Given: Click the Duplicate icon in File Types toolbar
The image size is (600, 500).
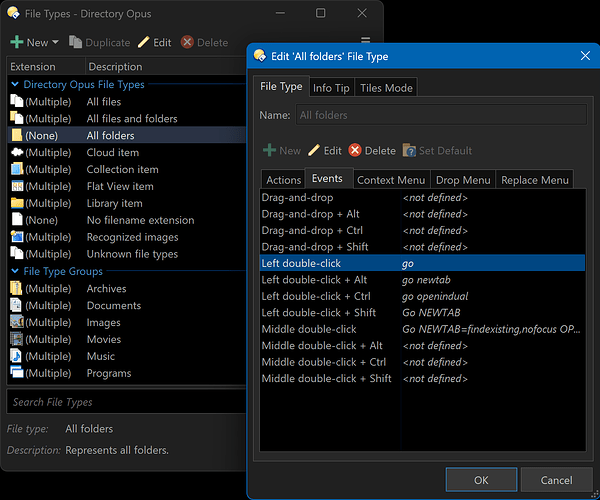Looking at the screenshot, I should (75, 42).
